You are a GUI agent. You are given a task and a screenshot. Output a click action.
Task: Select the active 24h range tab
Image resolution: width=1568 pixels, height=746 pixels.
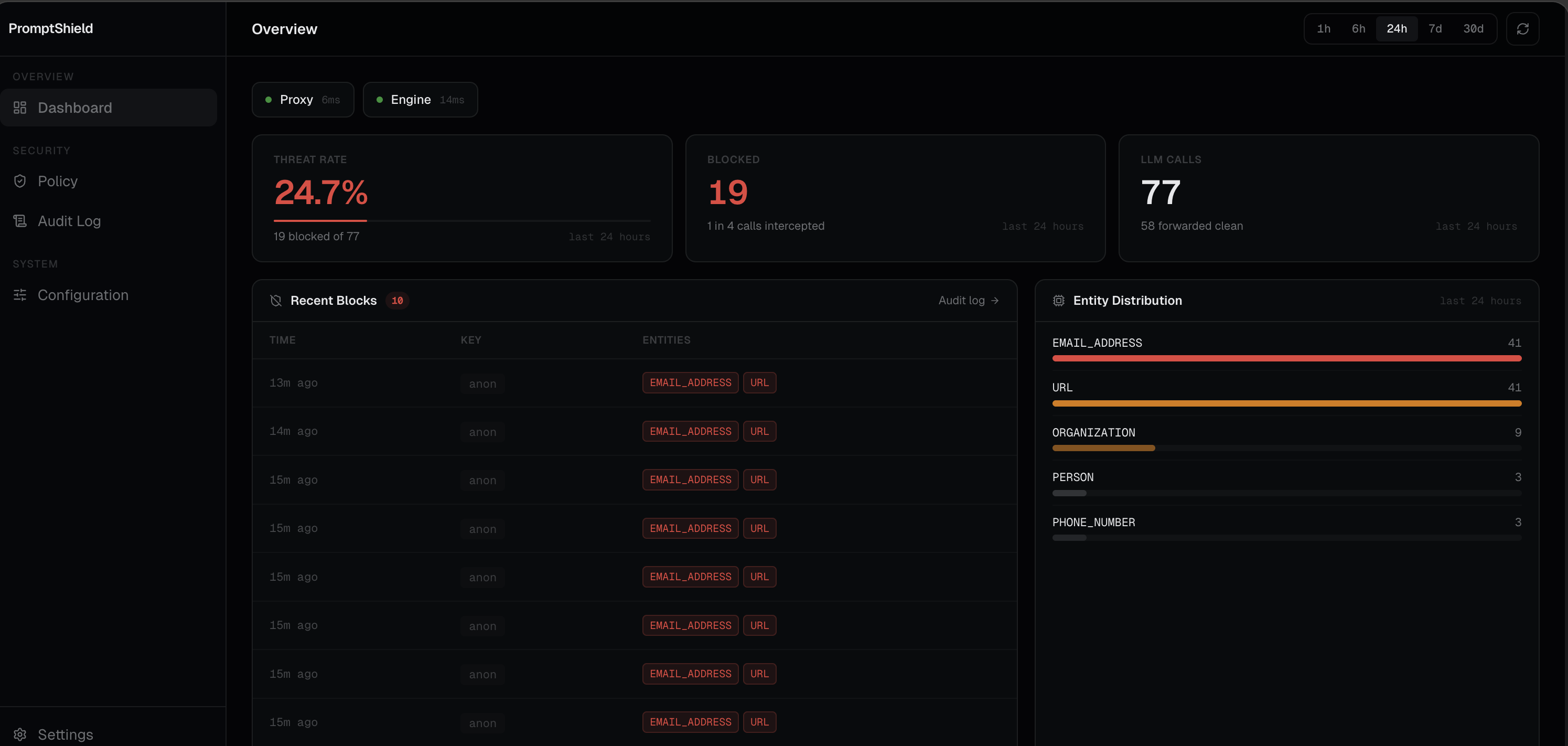[x=1397, y=29]
